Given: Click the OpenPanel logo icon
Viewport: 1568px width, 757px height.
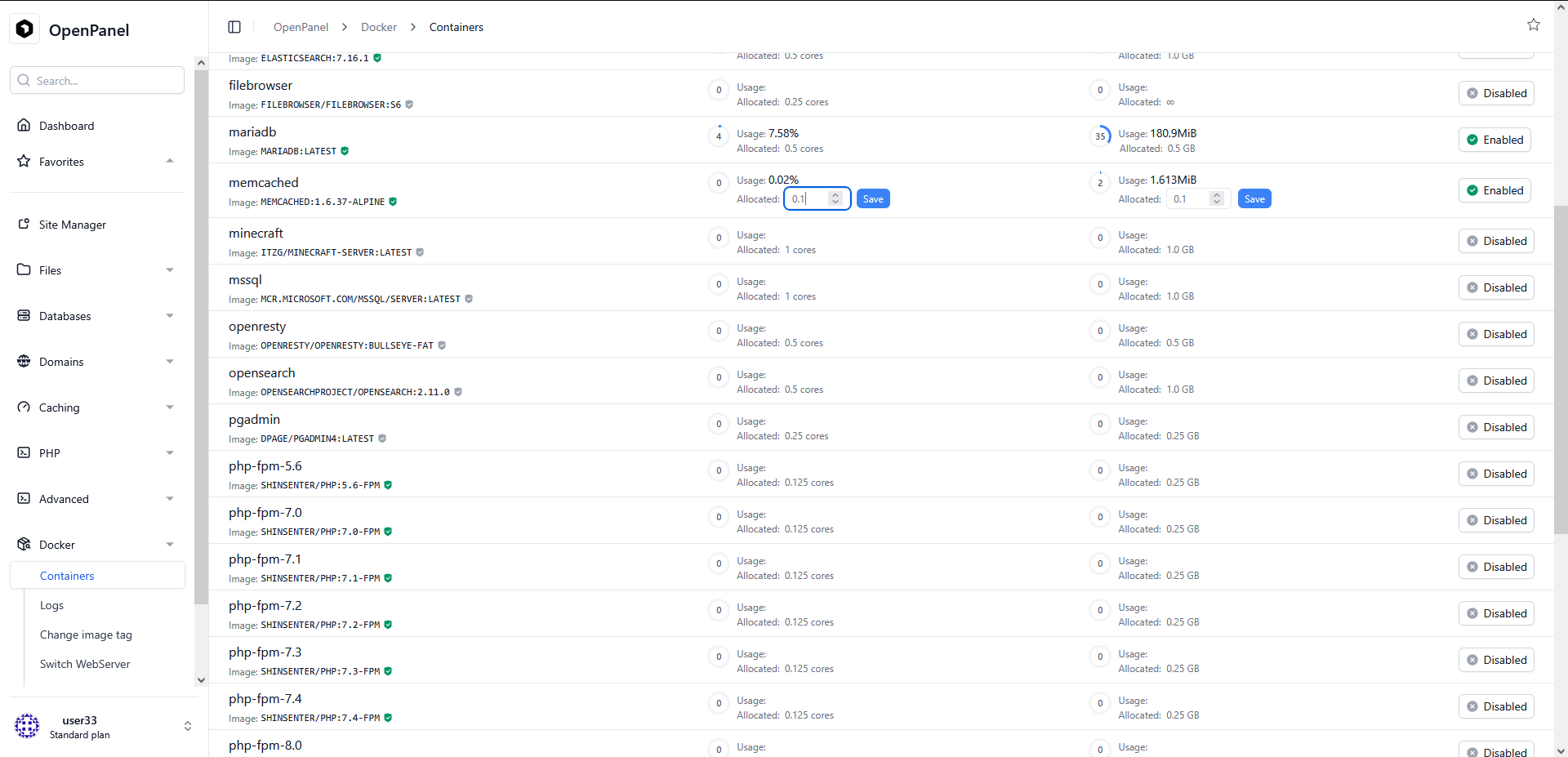Looking at the screenshot, I should coord(24,29).
